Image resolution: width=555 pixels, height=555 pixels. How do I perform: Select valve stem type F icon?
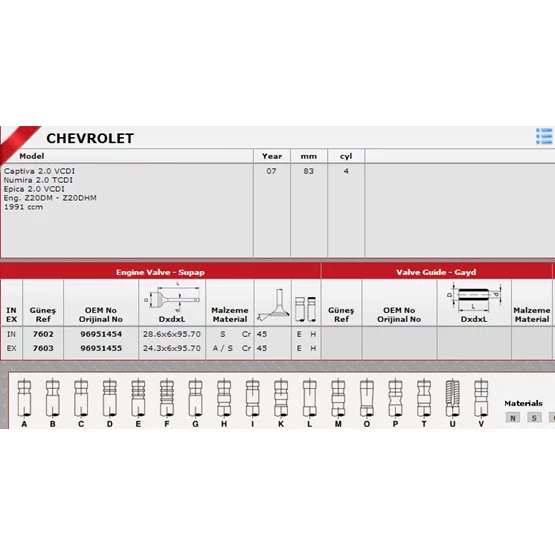pos(167,398)
